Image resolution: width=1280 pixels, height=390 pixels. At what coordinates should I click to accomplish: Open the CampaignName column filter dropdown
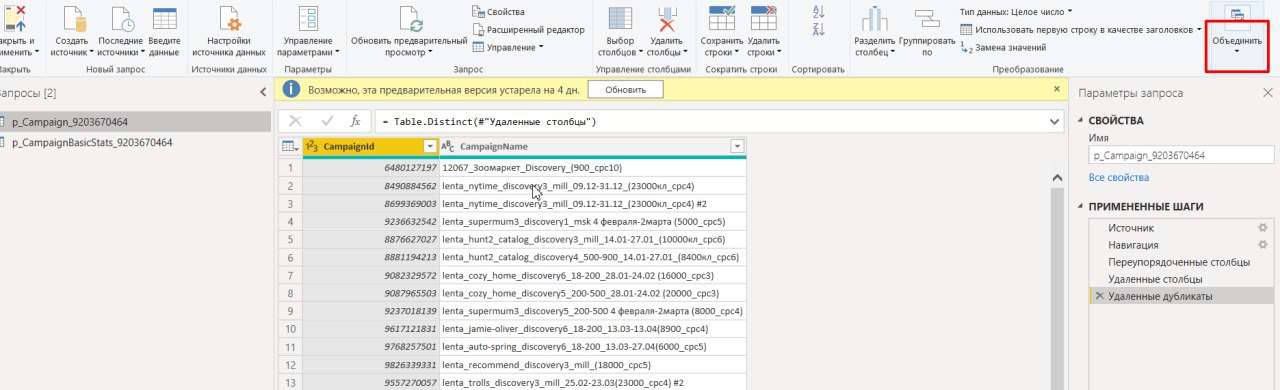[x=737, y=146]
